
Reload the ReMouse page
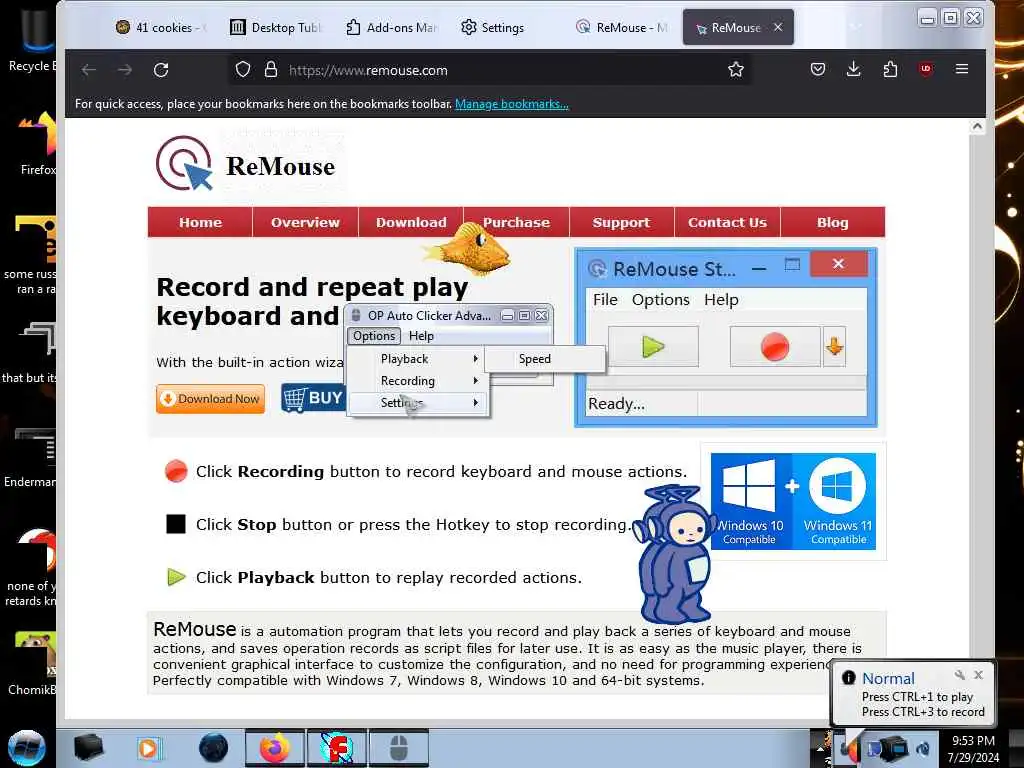click(x=161, y=70)
